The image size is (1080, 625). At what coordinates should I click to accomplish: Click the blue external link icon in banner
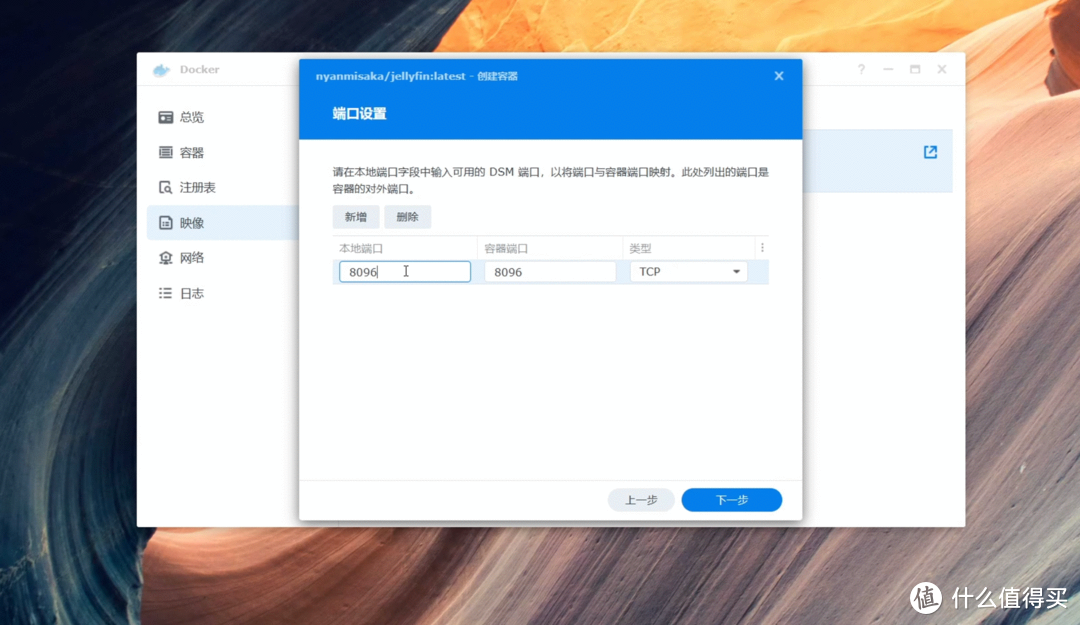point(929,152)
